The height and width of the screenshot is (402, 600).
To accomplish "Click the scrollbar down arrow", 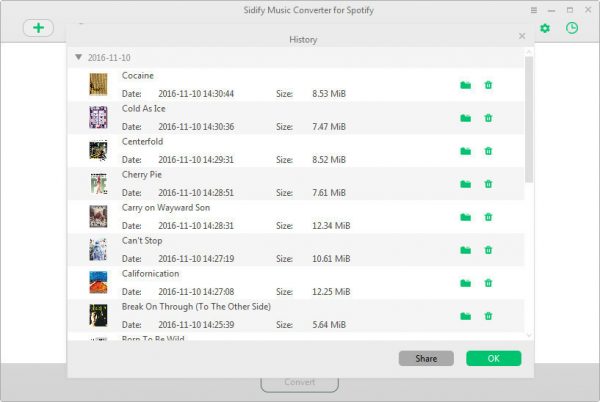I will (529, 335).
